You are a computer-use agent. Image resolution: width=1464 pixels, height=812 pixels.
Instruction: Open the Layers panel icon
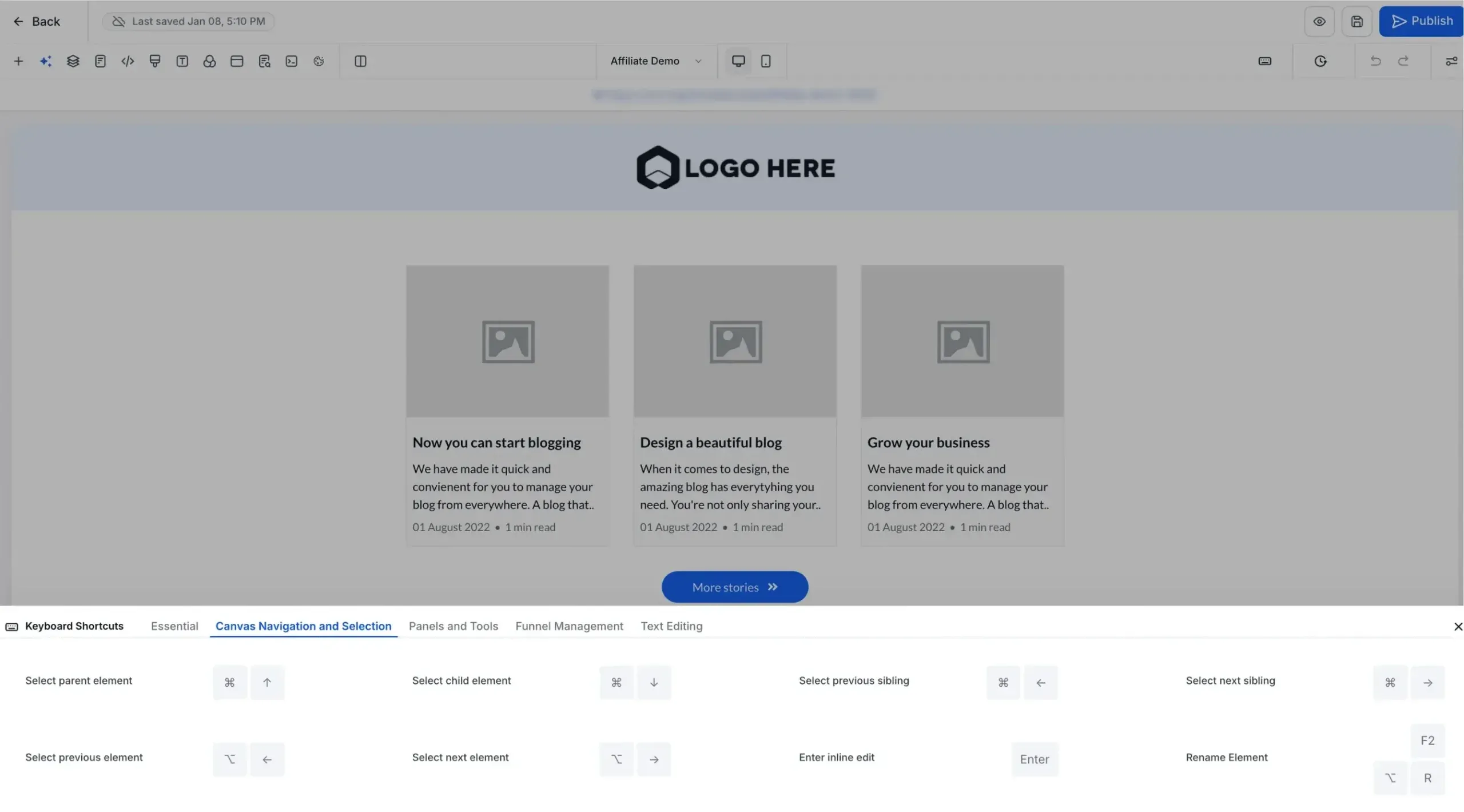[x=73, y=61]
